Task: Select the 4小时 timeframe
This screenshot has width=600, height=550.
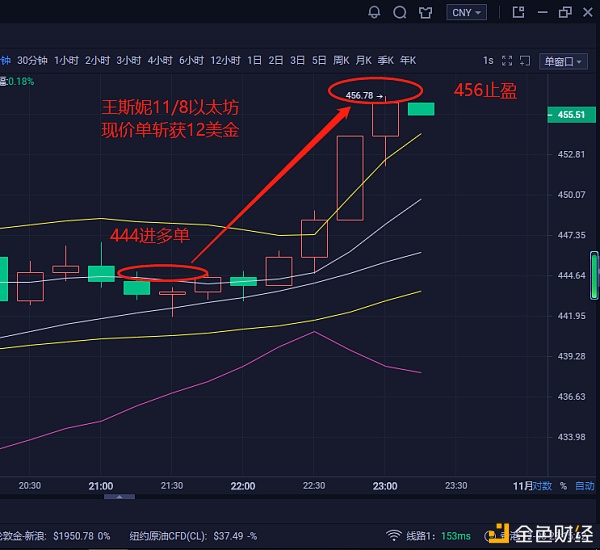Action: tap(160, 60)
